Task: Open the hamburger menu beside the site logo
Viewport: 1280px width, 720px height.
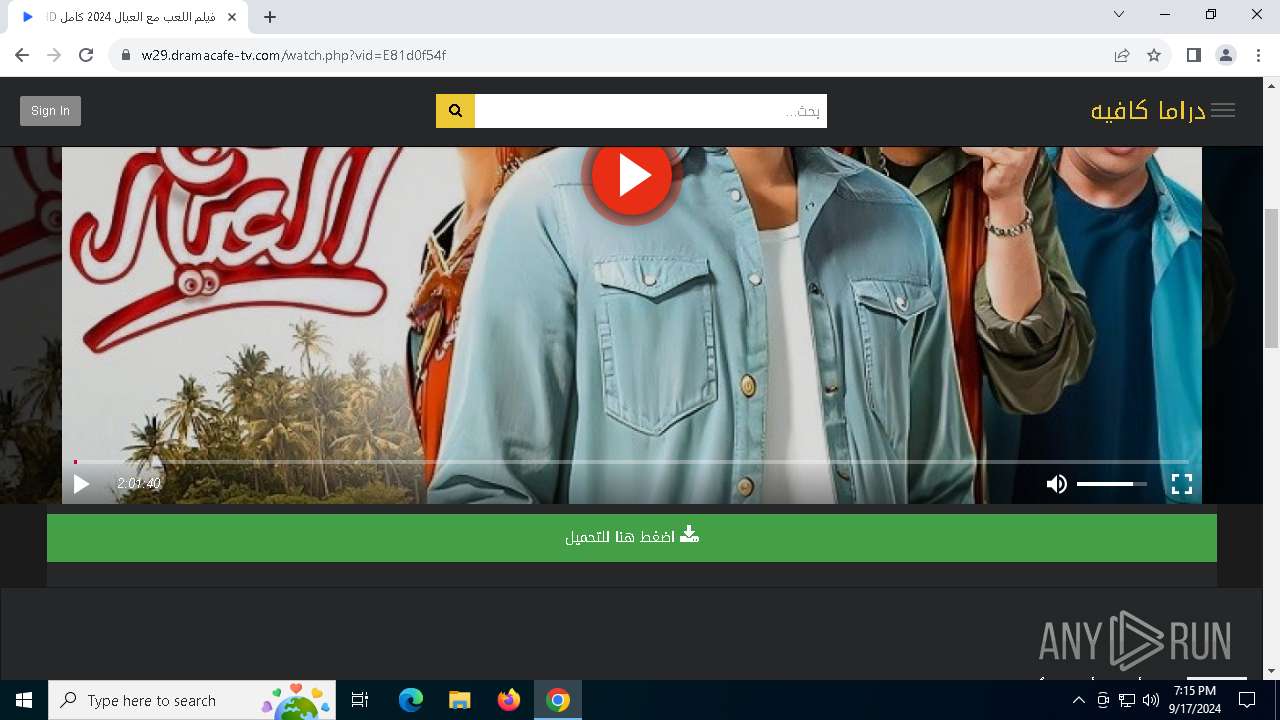Action: [1222, 111]
